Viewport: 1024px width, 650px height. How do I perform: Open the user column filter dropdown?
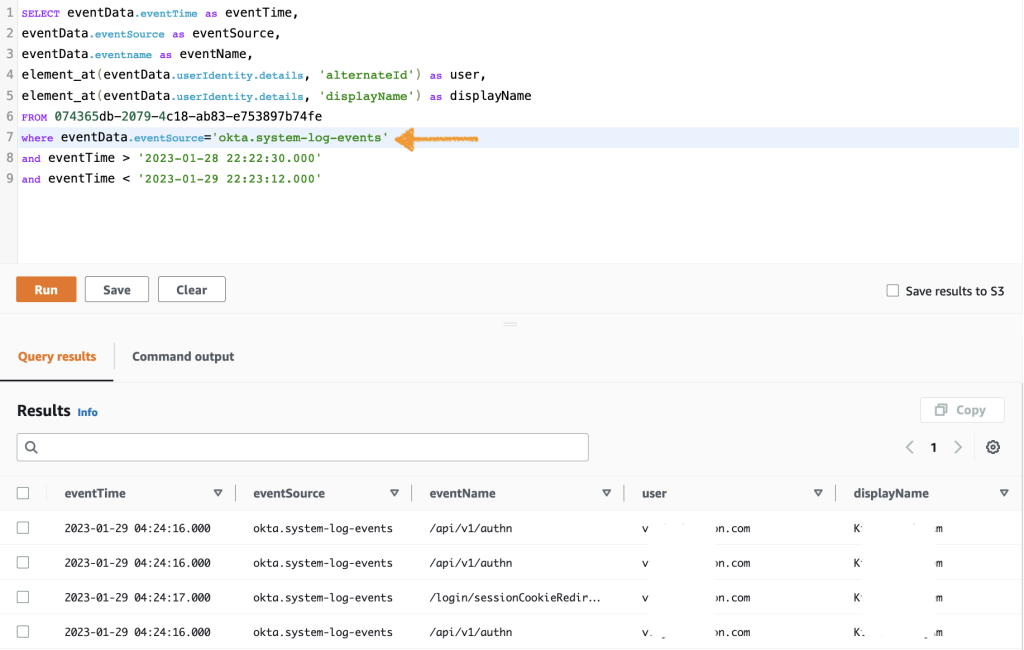818,492
